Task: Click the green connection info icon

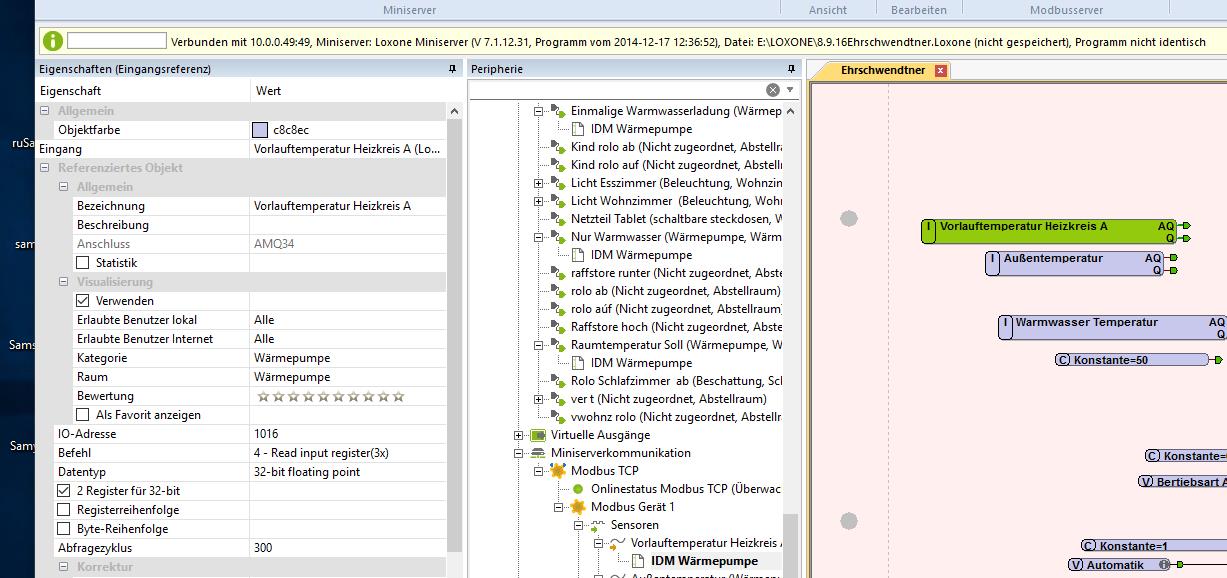Action: pos(53,41)
